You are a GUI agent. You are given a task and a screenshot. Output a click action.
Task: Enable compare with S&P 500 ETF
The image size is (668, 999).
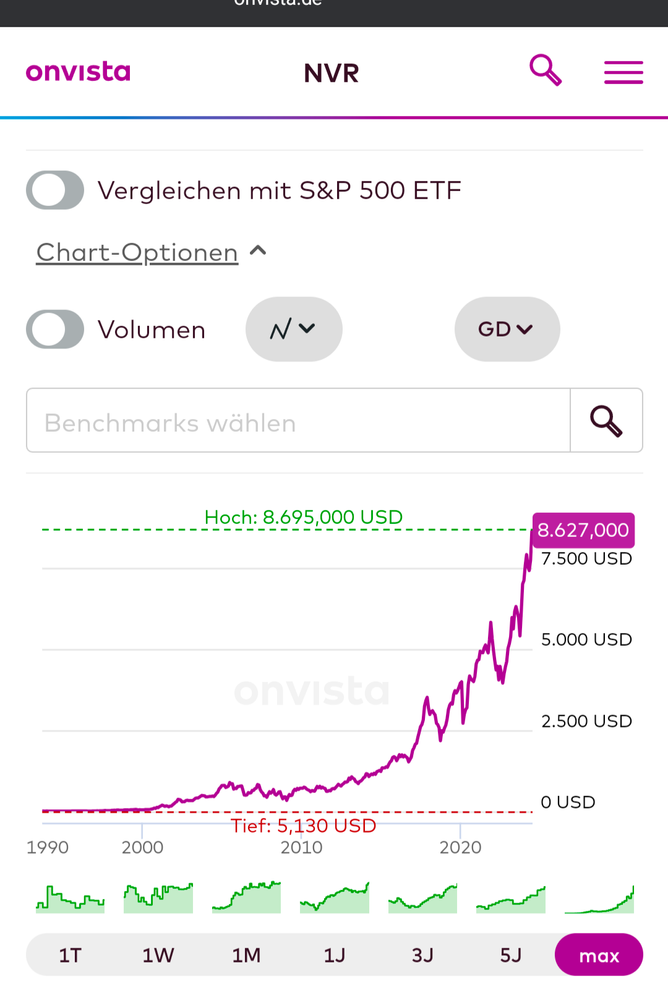tap(55, 190)
